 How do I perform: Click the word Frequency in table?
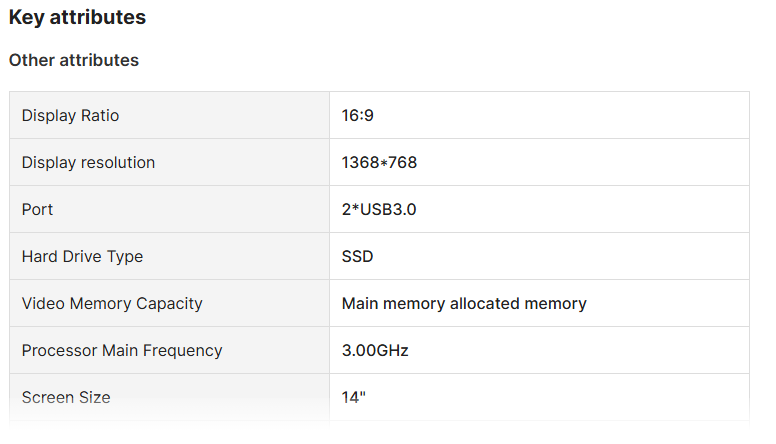point(183,350)
